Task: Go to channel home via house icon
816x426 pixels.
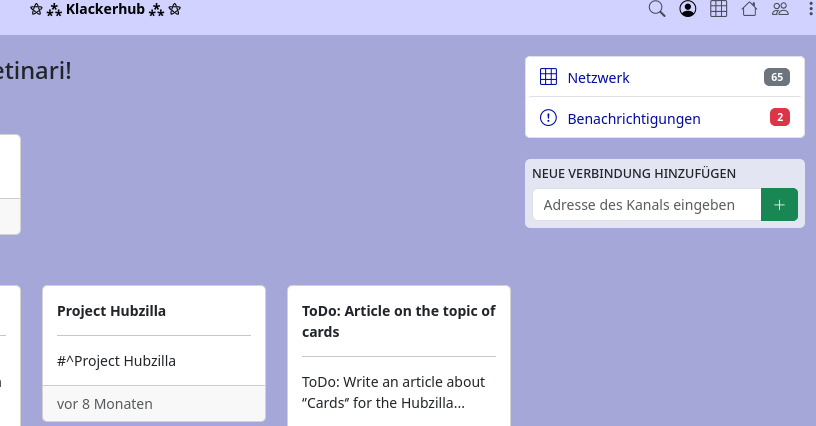Action: pyautogui.click(x=749, y=10)
